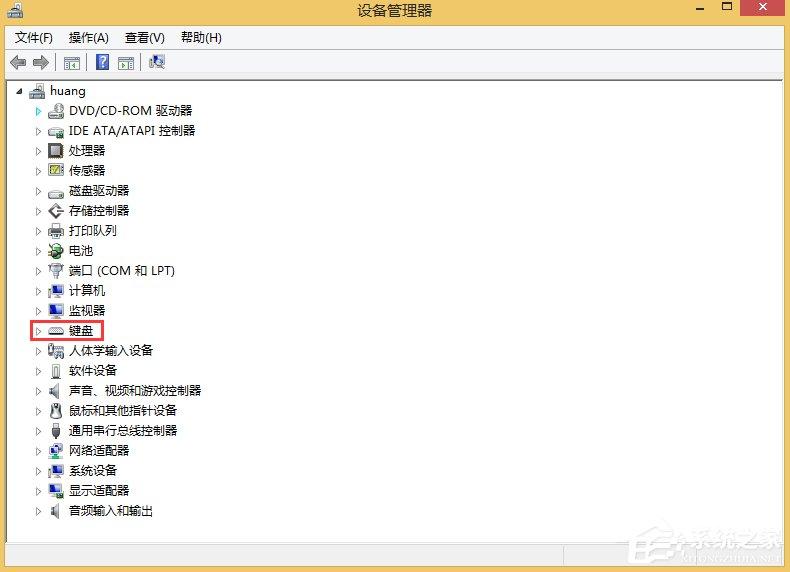Viewport: 790px width, 572px height.
Task: Expand the DVD/CD-ROM 驱动器 node
Action: coord(38,111)
